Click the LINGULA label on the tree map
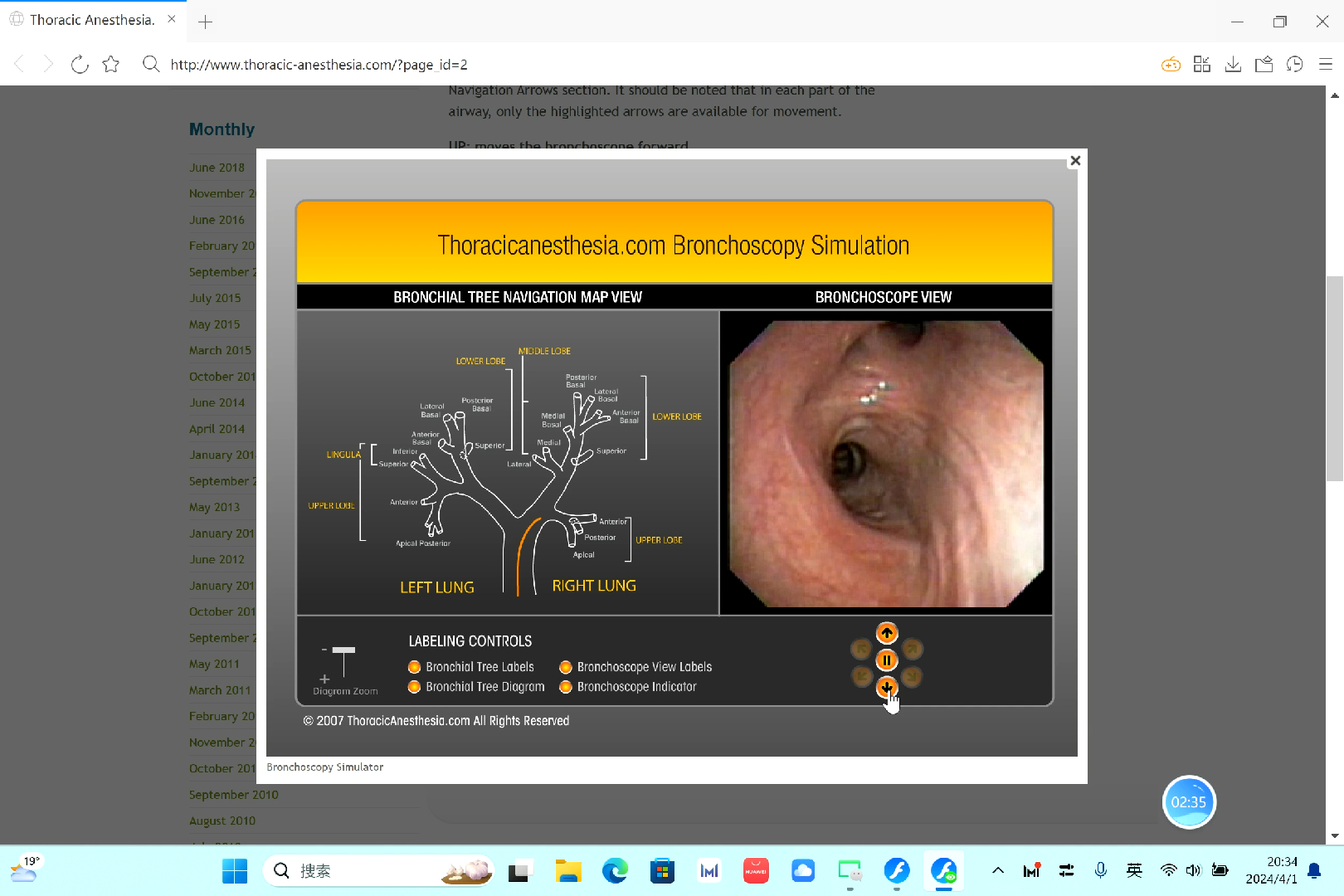1344x896 pixels. coord(343,455)
